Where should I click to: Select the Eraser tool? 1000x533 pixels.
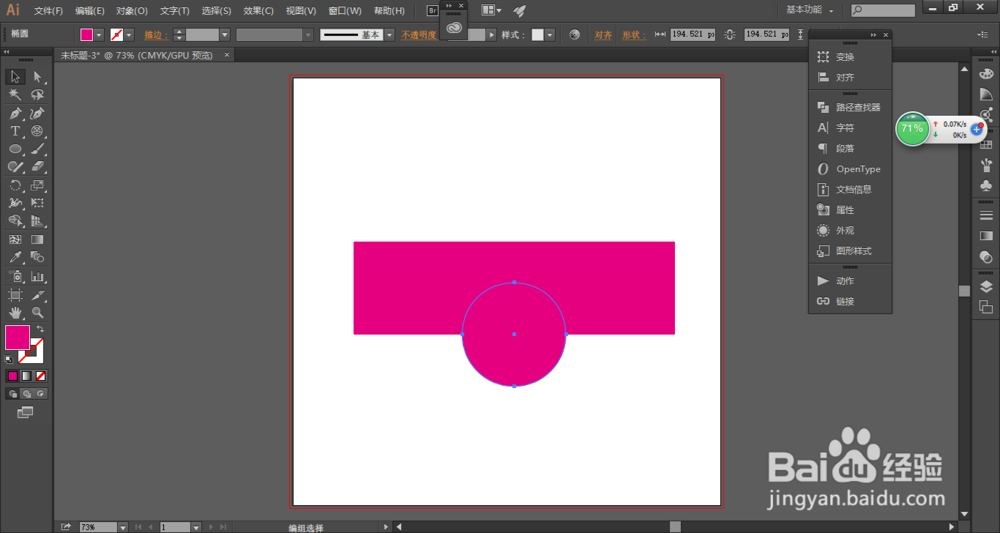click(38, 166)
